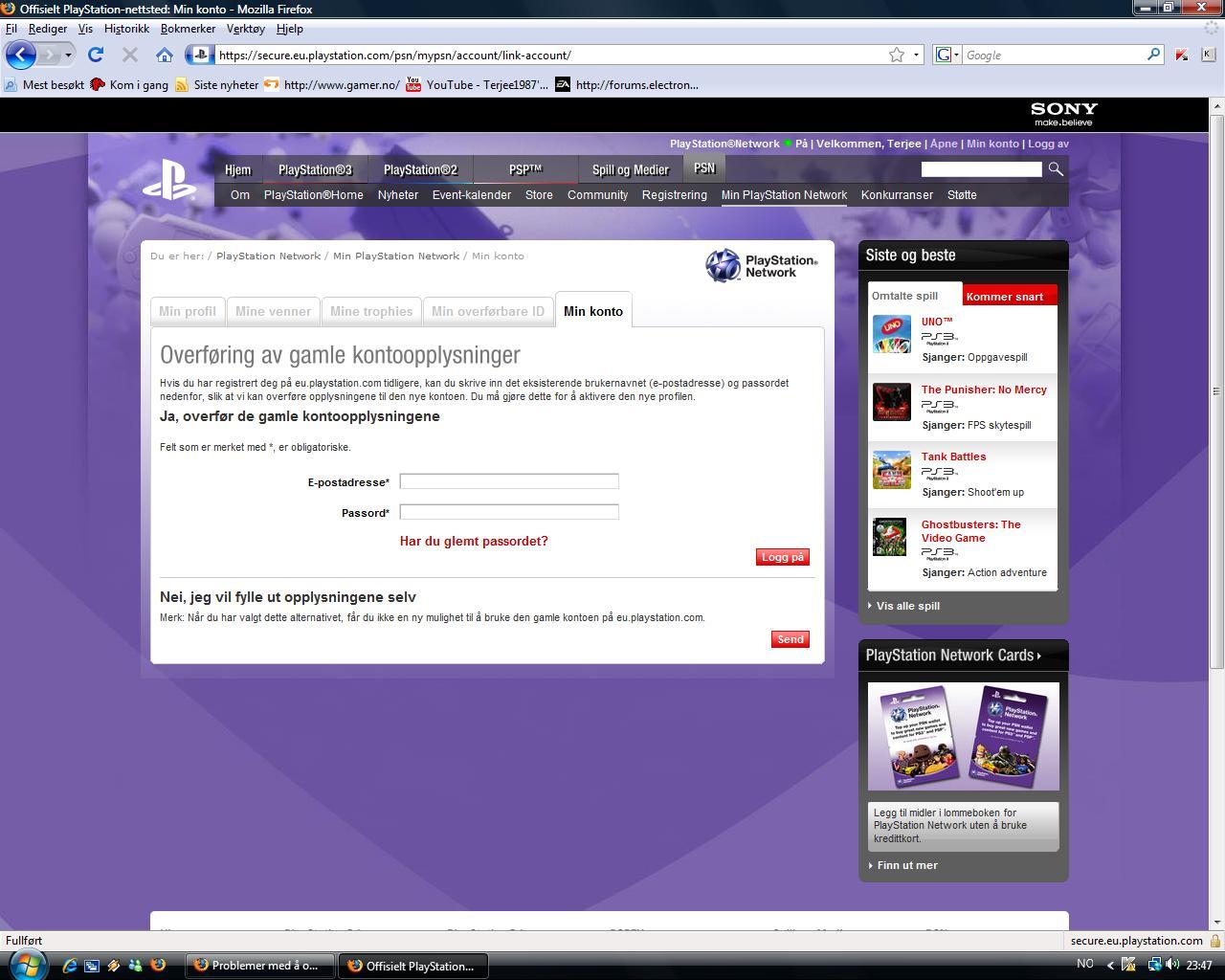Switch to the Min profil tab
This screenshot has width=1225, height=980.
188,312
